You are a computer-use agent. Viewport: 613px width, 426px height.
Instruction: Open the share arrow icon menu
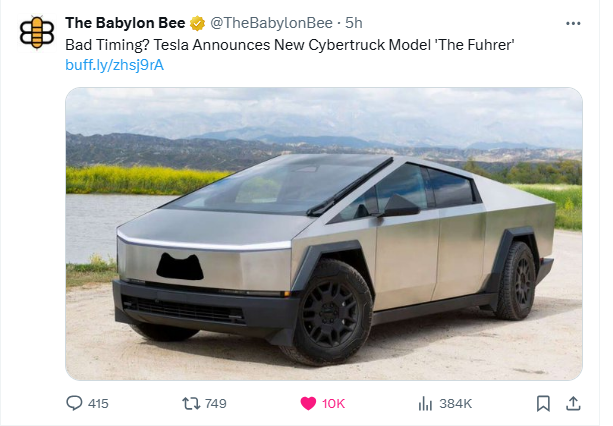(573, 403)
